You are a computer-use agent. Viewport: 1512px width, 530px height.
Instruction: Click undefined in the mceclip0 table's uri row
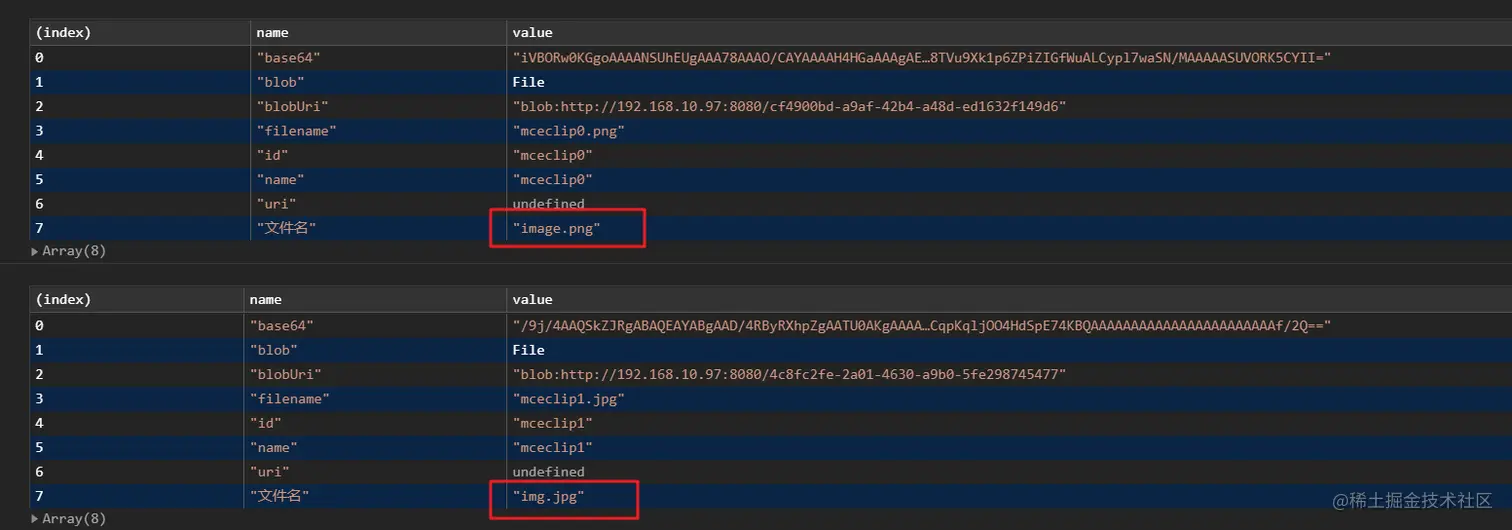[x=549, y=204]
